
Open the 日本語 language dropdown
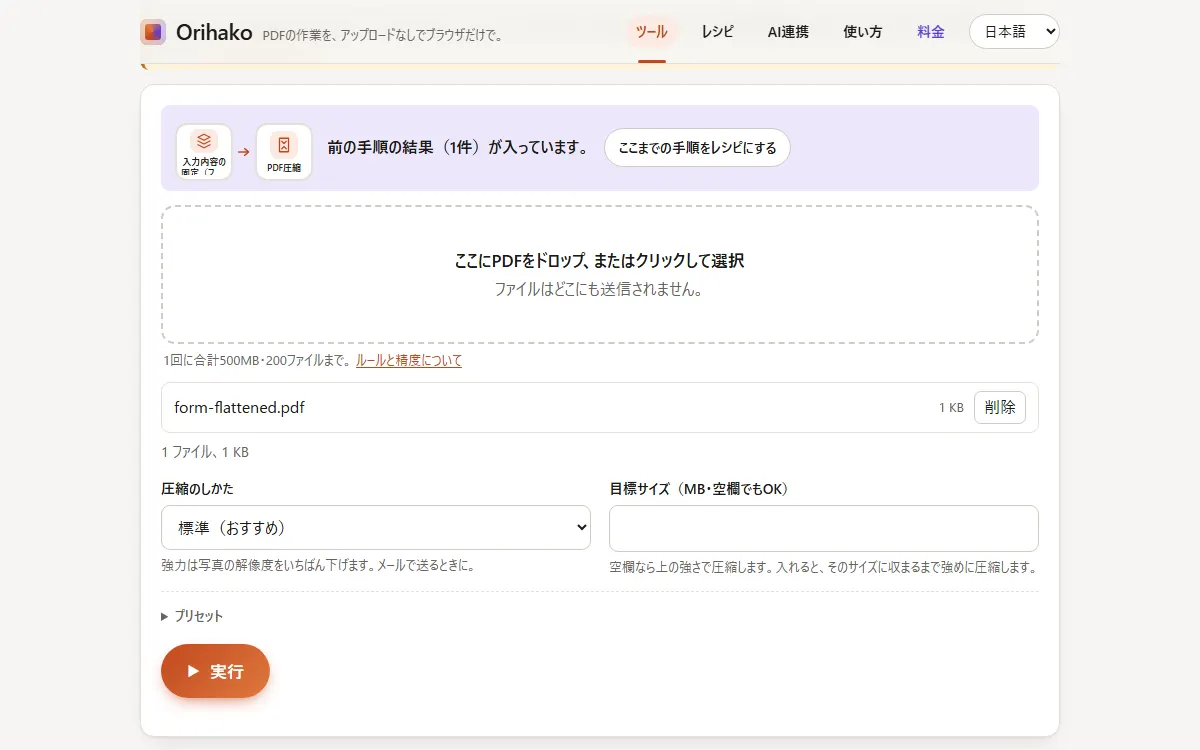coord(1014,32)
